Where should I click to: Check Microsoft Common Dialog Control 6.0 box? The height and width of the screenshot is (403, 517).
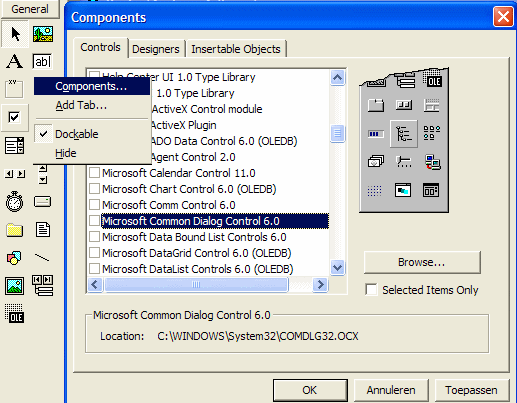pyautogui.click(x=95, y=221)
